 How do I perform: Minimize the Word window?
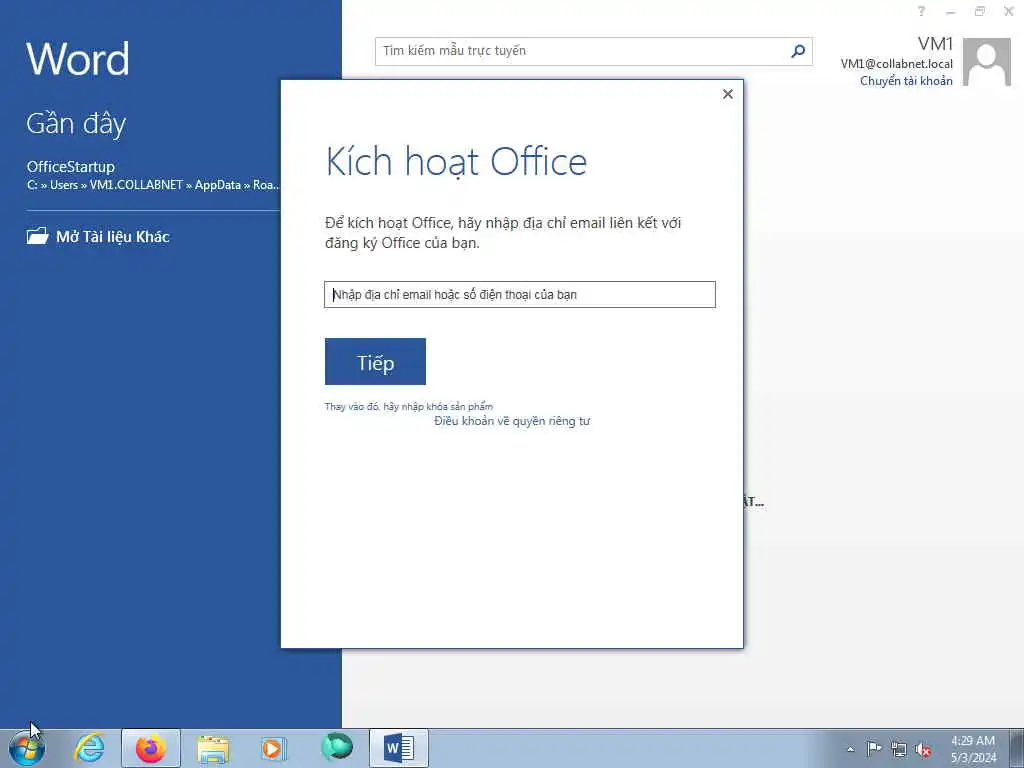tap(951, 12)
